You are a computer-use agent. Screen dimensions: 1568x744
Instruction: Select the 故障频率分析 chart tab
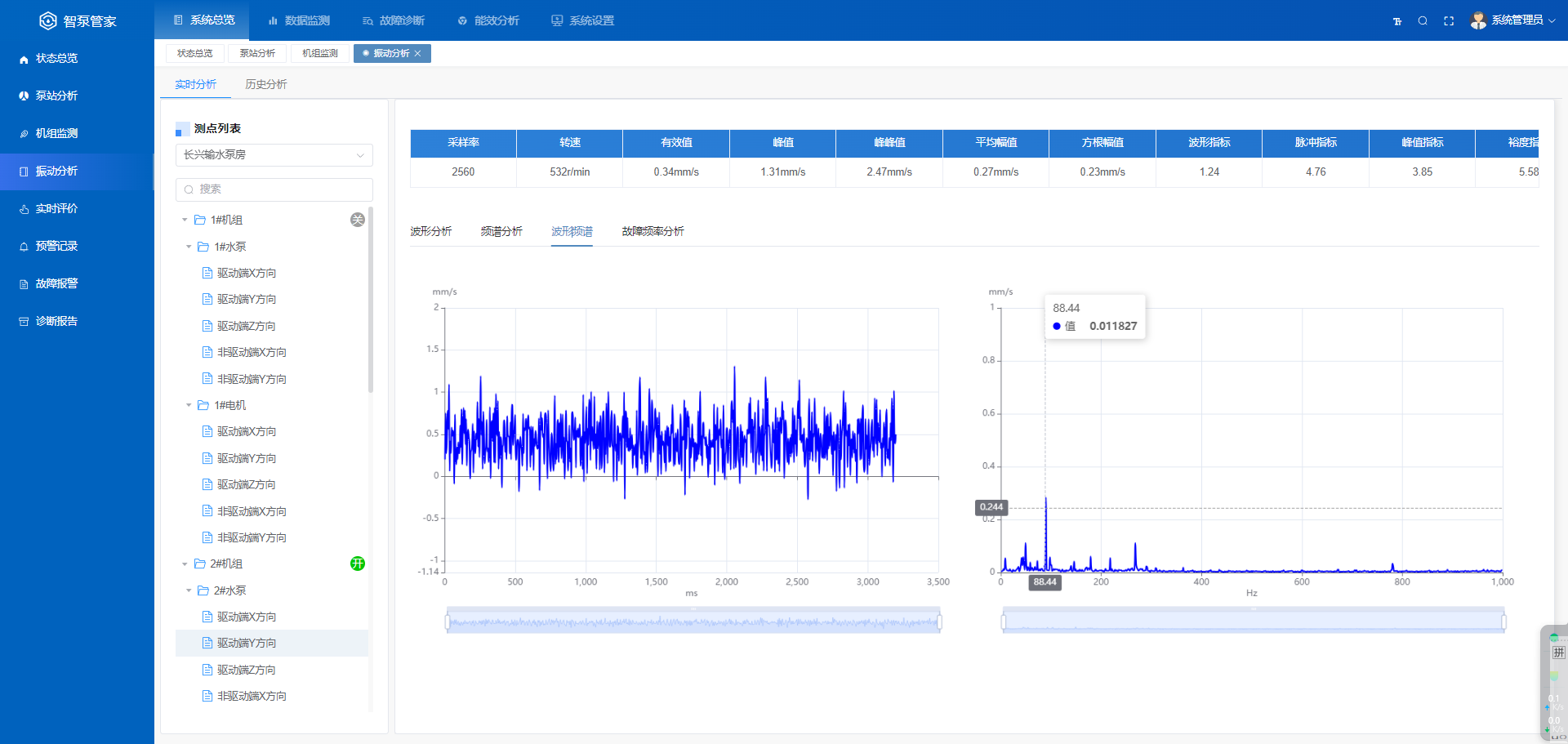pyautogui.click(x=653, y=232)
